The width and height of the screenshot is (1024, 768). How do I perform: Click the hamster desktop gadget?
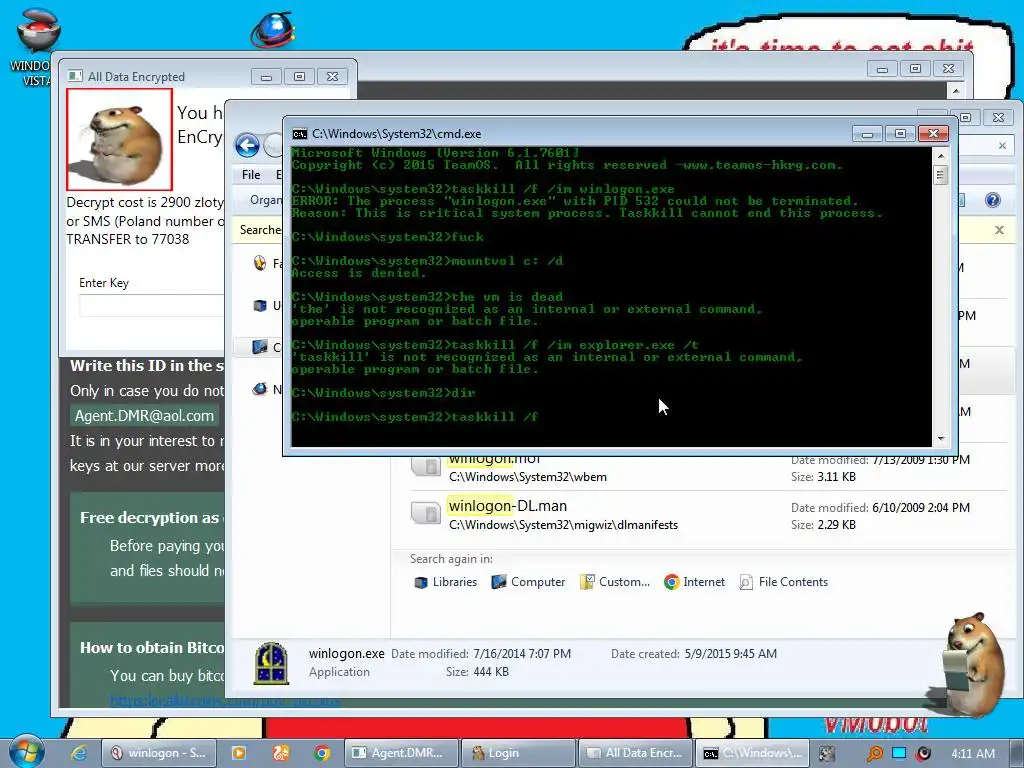tap(972, 664)
